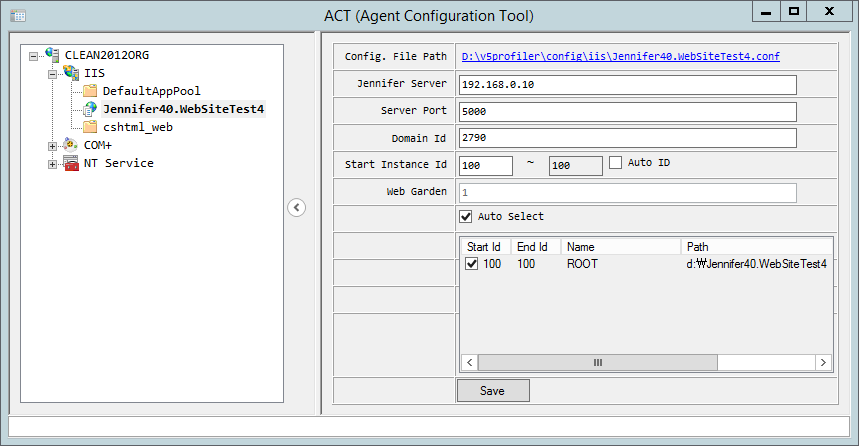Click the Save button
The image size is (859, 446).
[x=493, y=391]
